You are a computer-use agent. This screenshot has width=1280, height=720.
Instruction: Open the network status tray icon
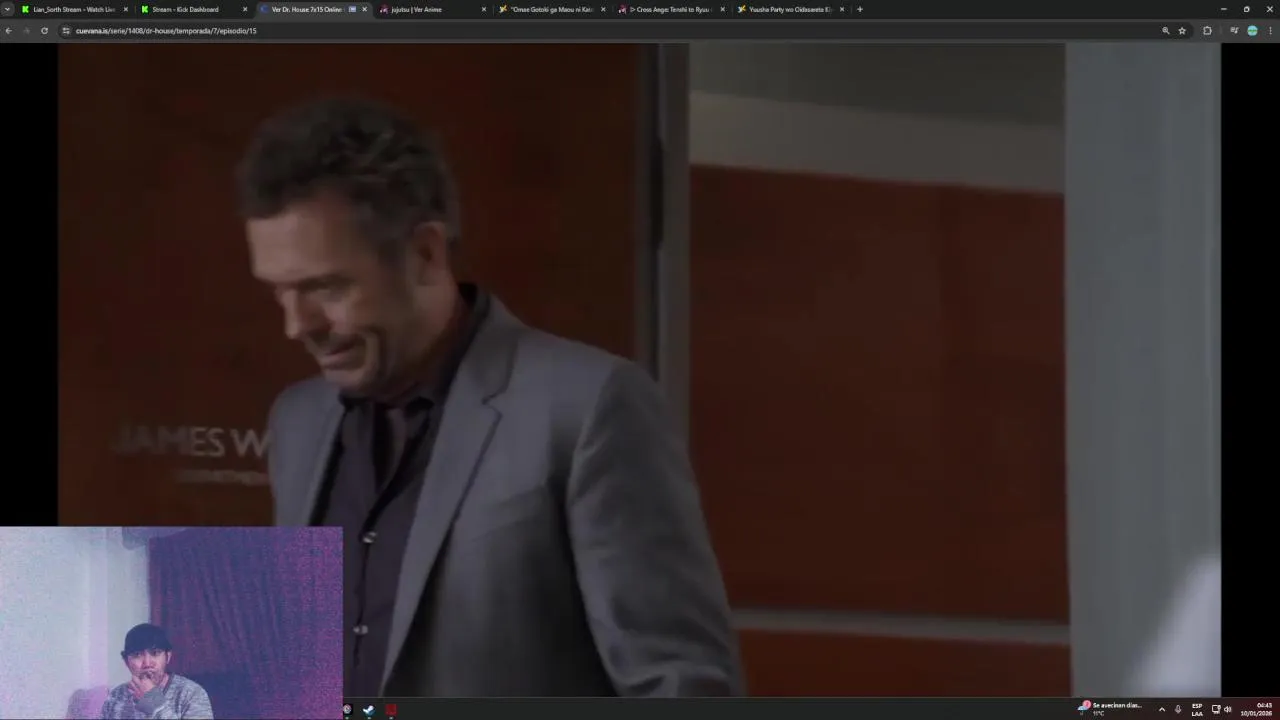tap(1216, 709)
